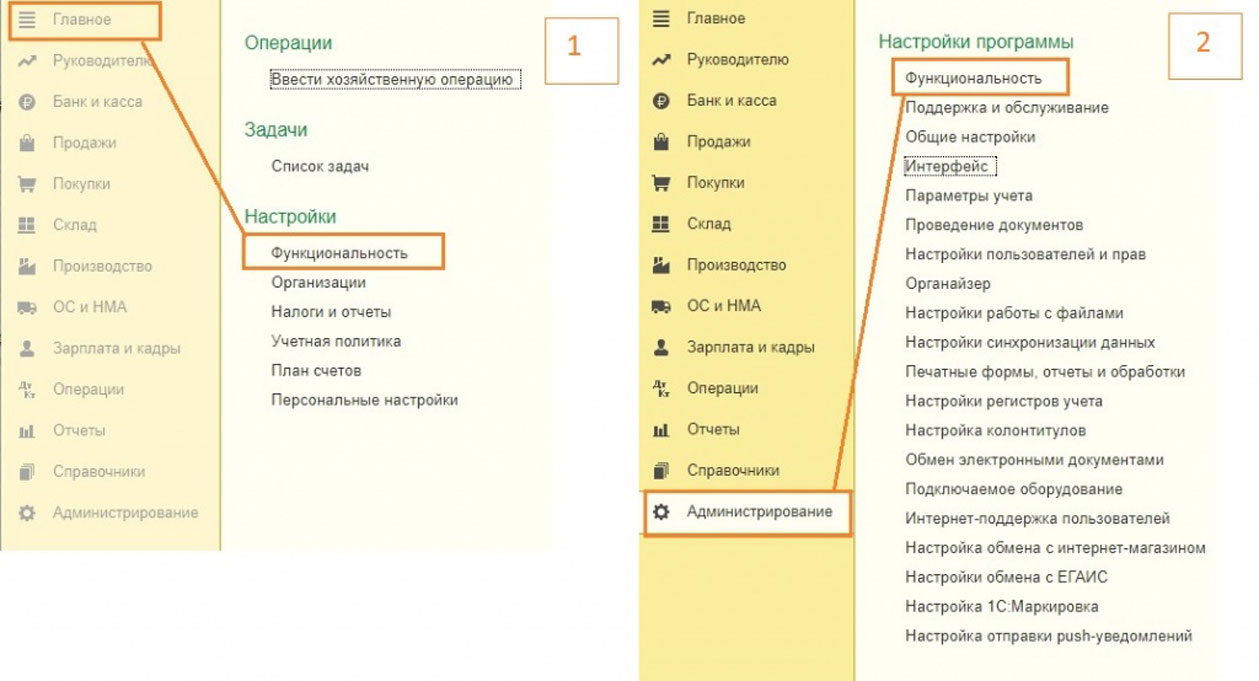This screenshot has width=1259, height=681.
Task: Click the Отчеты bar-chart icon in the bright sidebar
Action: click(661, 430)
